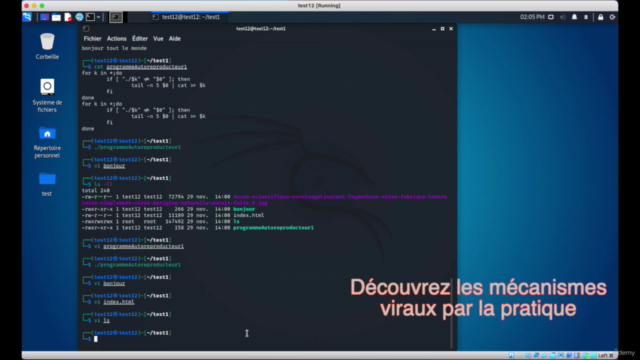The image size is (640, 360).
Task: Open the Actions menu in terminal
Action: tap(116, 39)
